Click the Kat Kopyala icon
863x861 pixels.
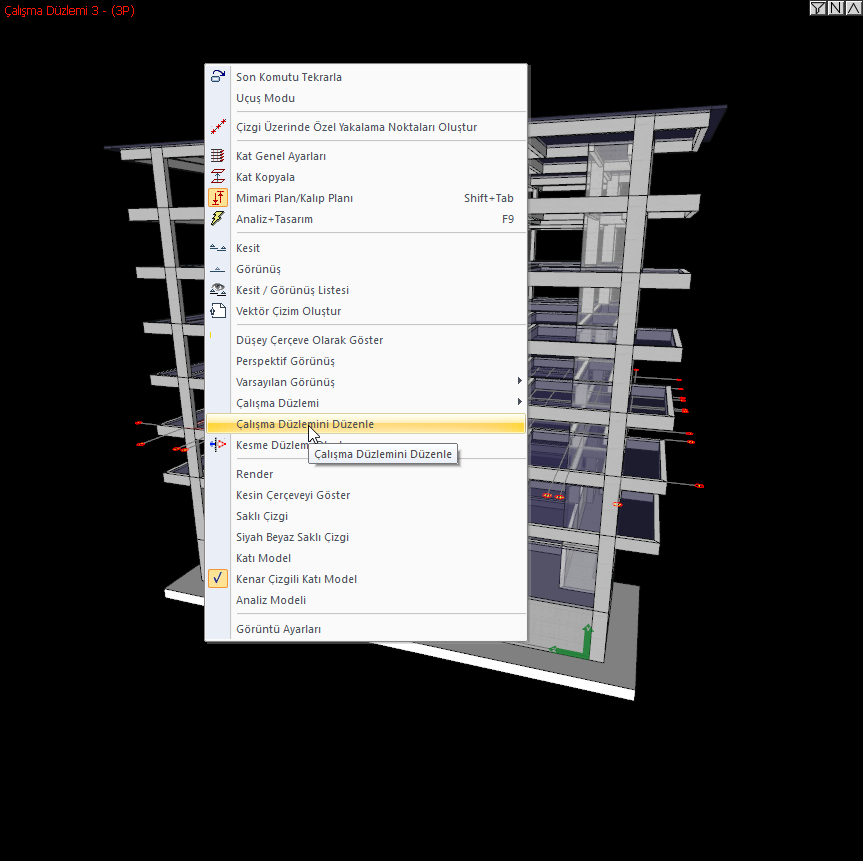tap(218, 177)
